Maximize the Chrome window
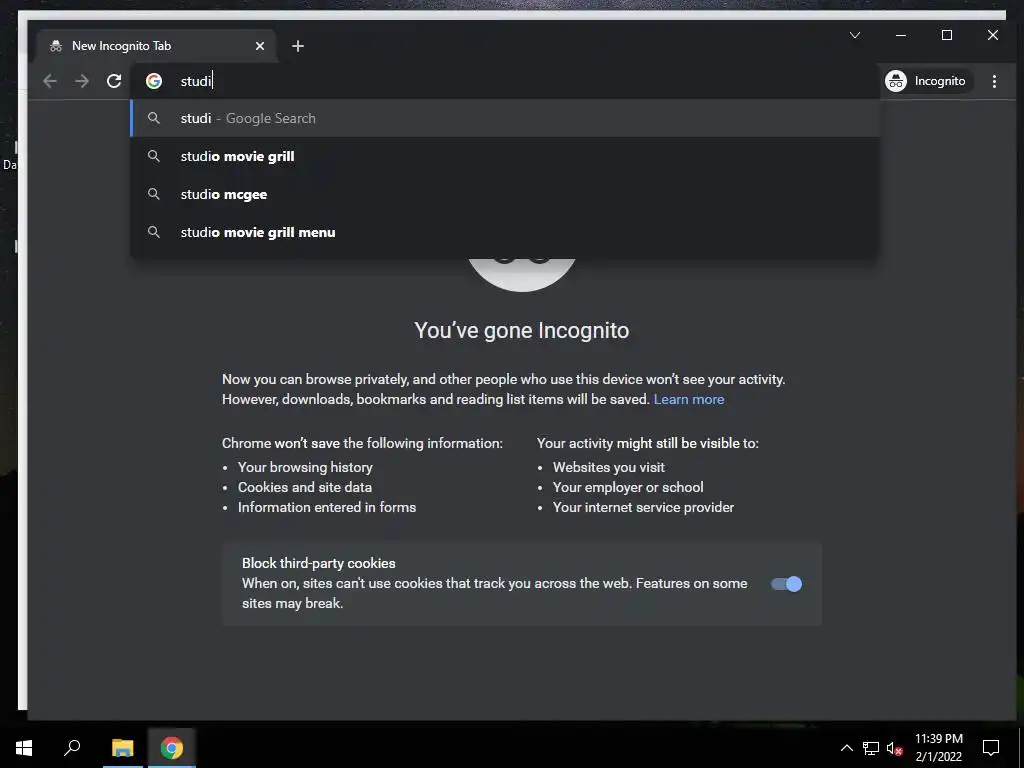 (x=947, y=35)
